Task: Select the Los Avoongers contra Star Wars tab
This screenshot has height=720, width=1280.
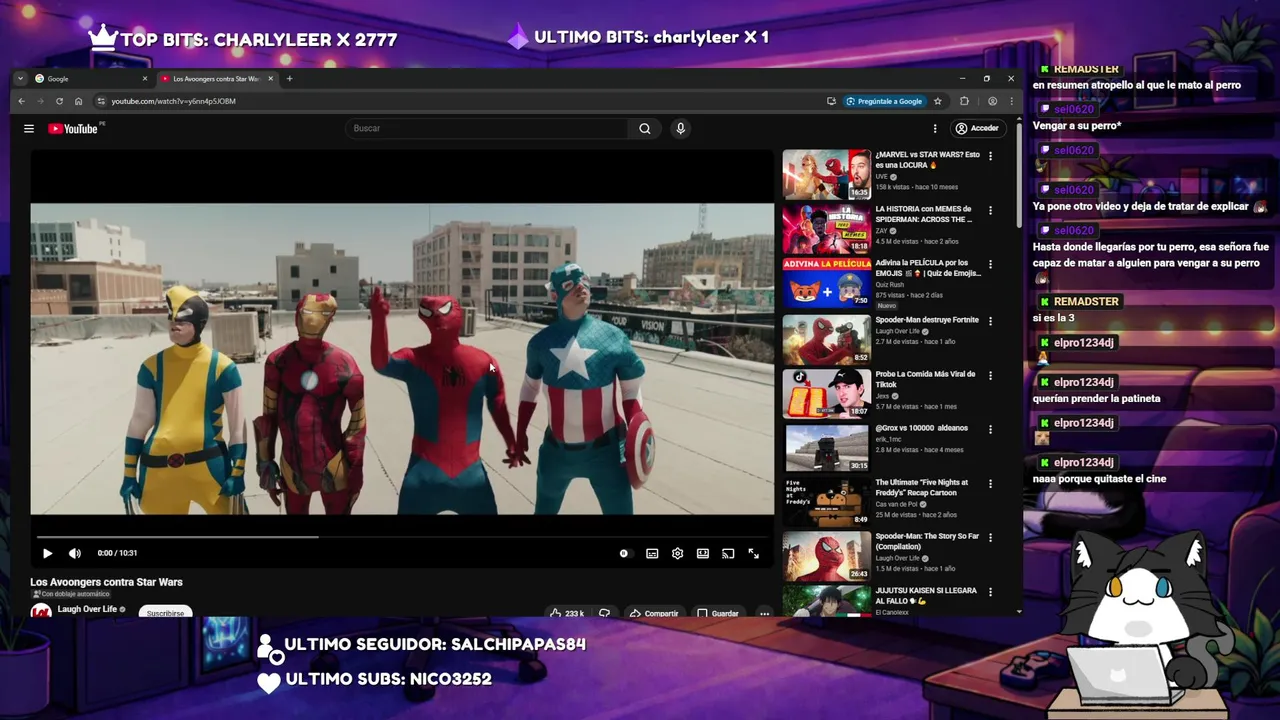Action: click(217, 79)
